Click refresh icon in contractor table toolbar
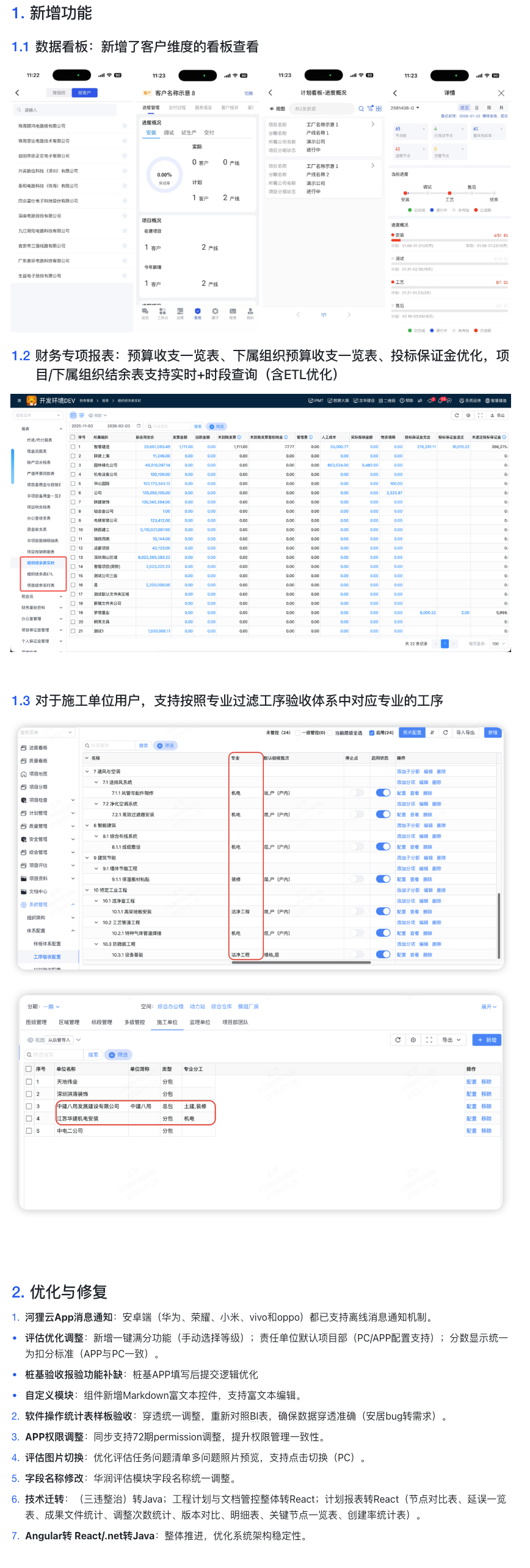This screenshot has width=530, height=1568. tap(397, 1039)
